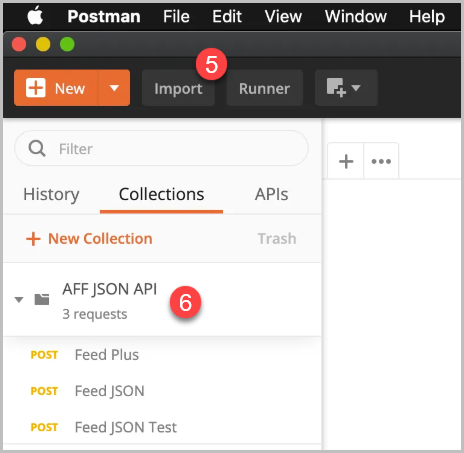Open the View menu
This screenshot has height=453, width=464.
click(283, 16)
